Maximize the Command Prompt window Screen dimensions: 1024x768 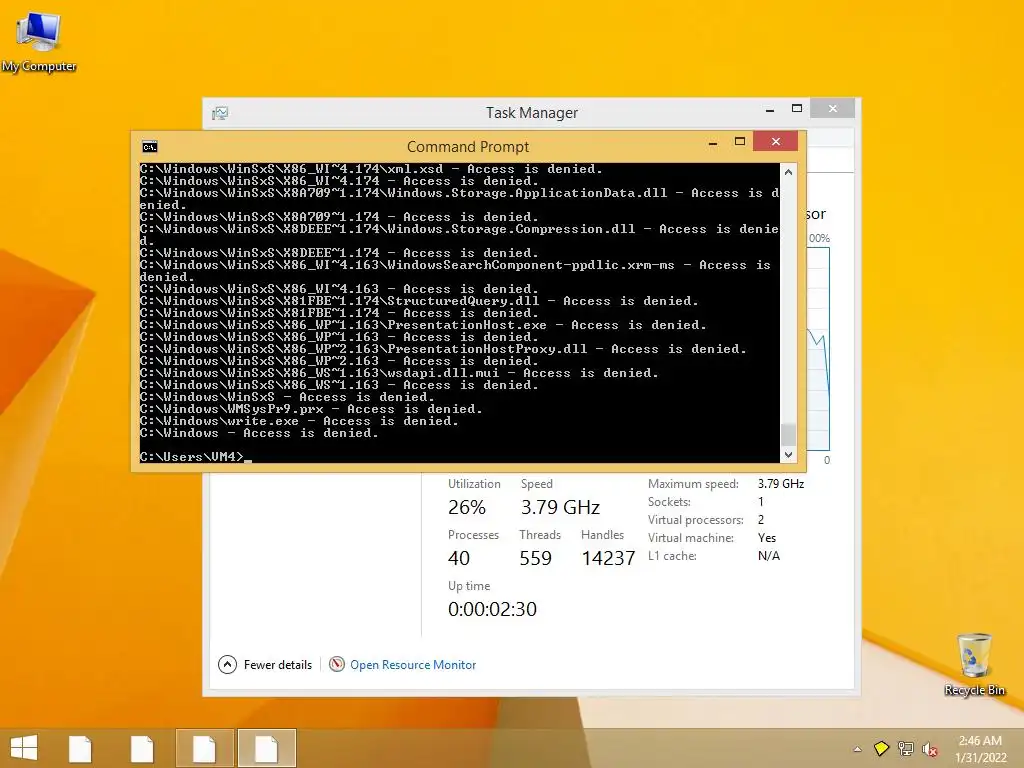[740, 142]
